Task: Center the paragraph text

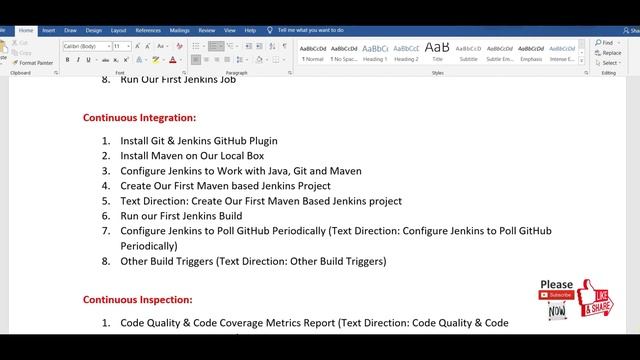Action: (x=207, y=60)
